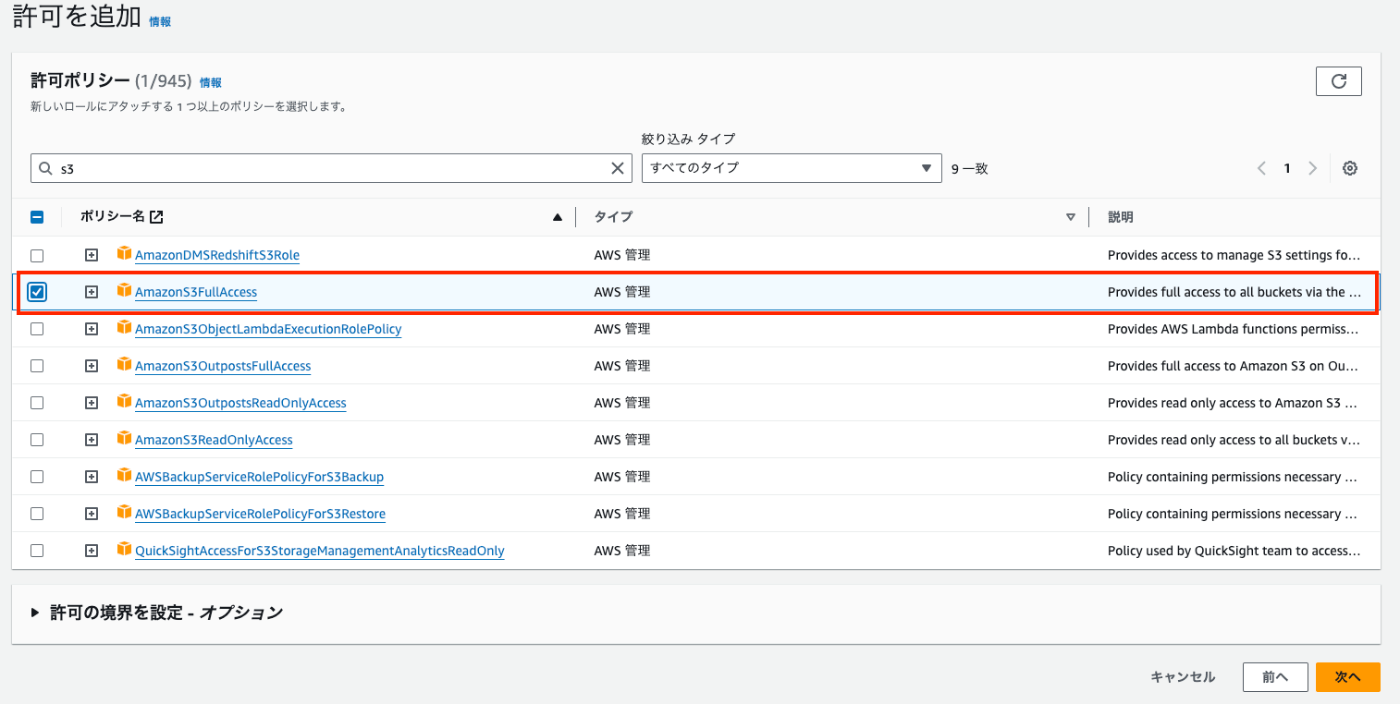Click the orange policy icon for AmazonS3ReadOnlyAccess
The width and height of the screenshot is (1400, 704).
(x=124, y=438)
